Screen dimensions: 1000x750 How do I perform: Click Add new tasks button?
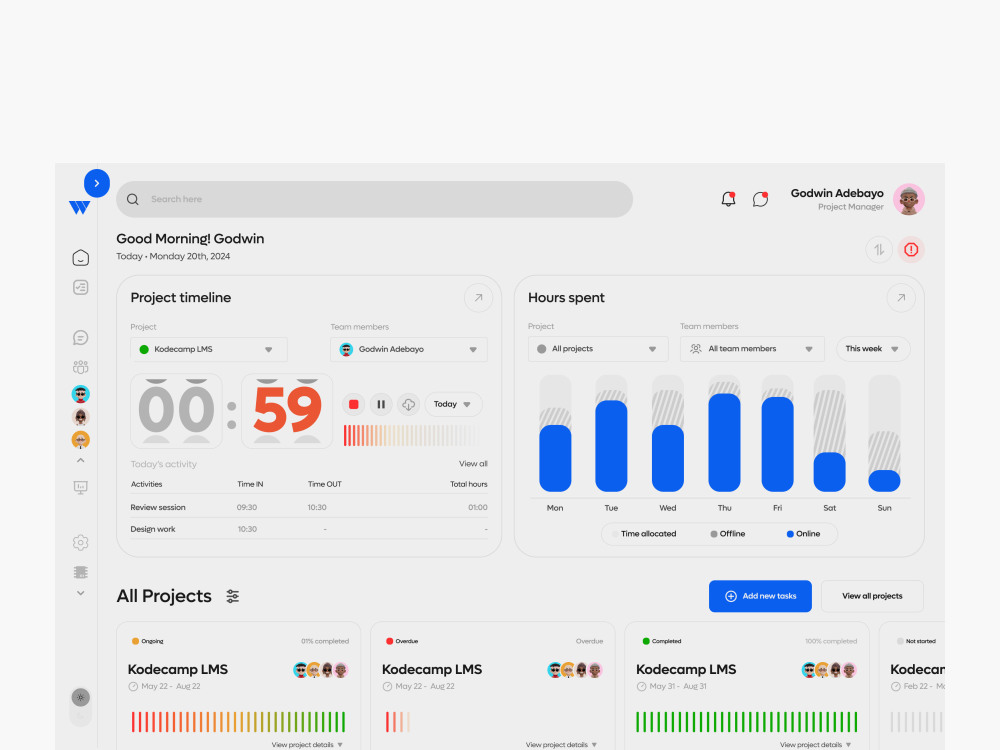tap(760, 596)
